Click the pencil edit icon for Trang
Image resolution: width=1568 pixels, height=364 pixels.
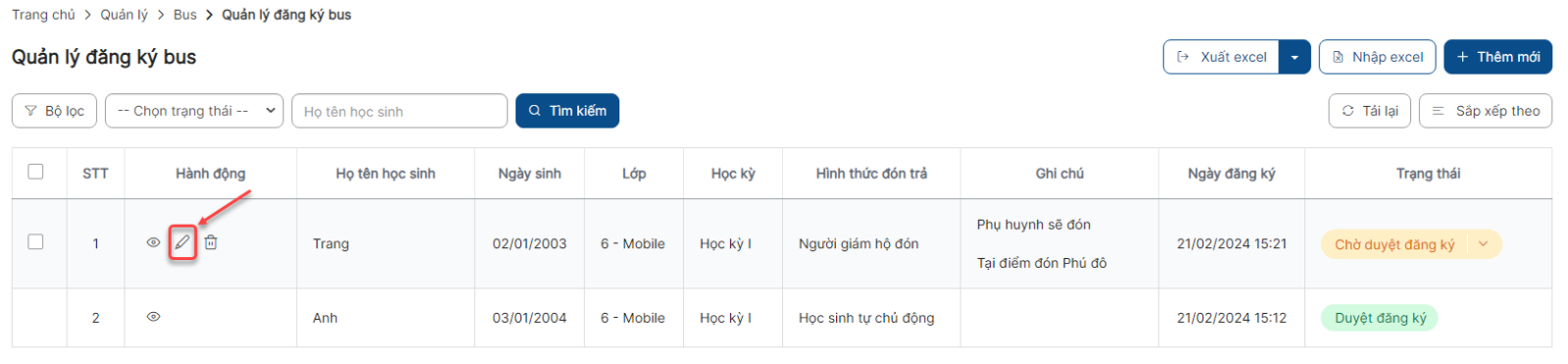click(x=182, y=242)
